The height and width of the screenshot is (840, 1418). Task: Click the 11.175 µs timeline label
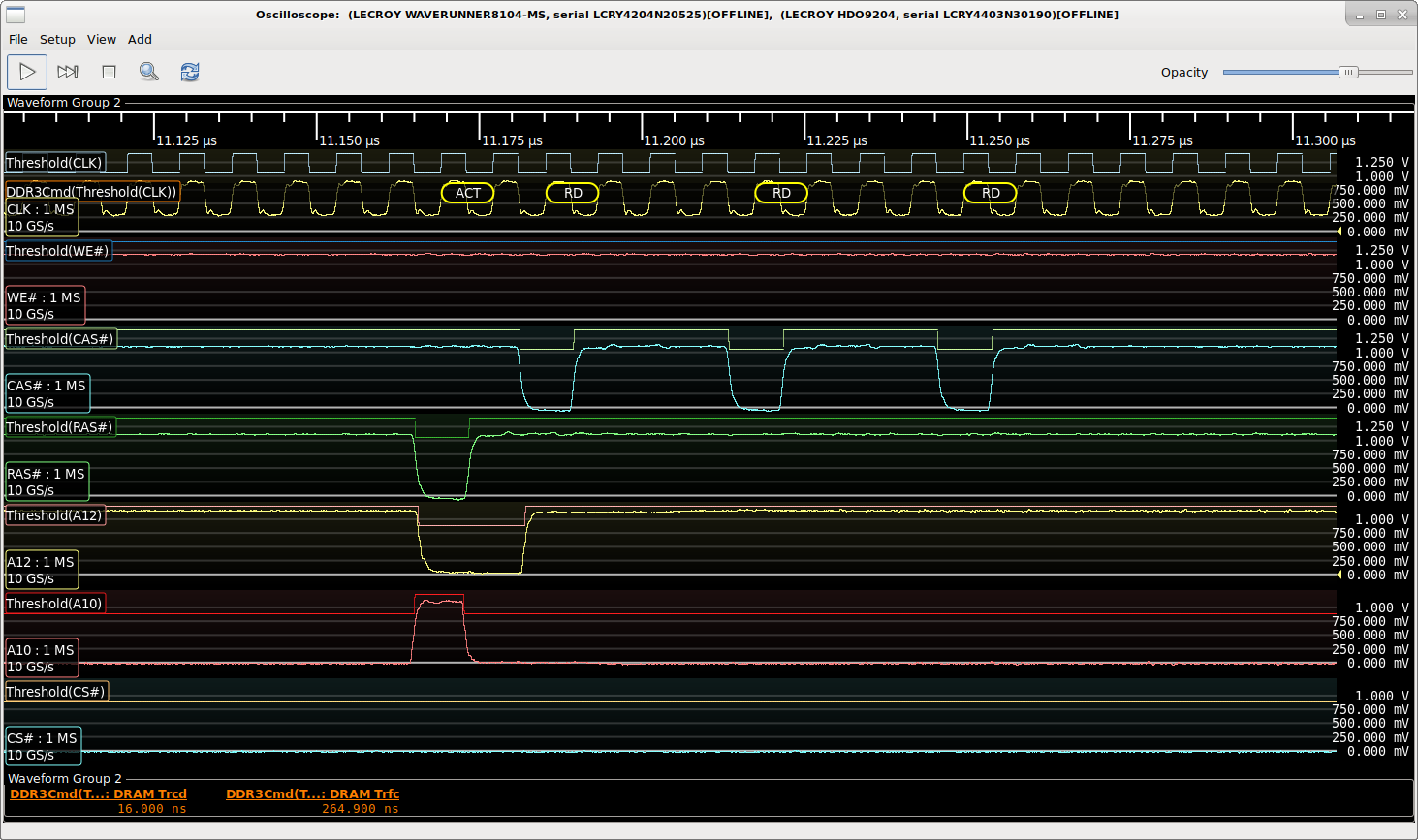click(x=513, y=140)
